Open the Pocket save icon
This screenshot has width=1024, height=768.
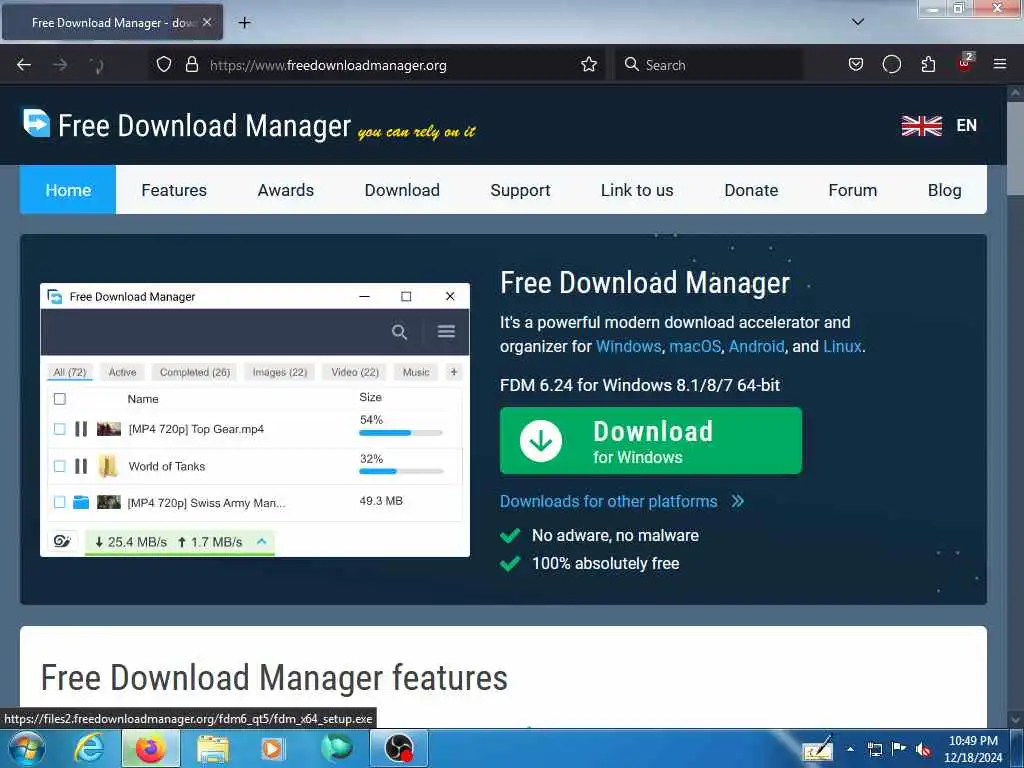pos(856,65)
